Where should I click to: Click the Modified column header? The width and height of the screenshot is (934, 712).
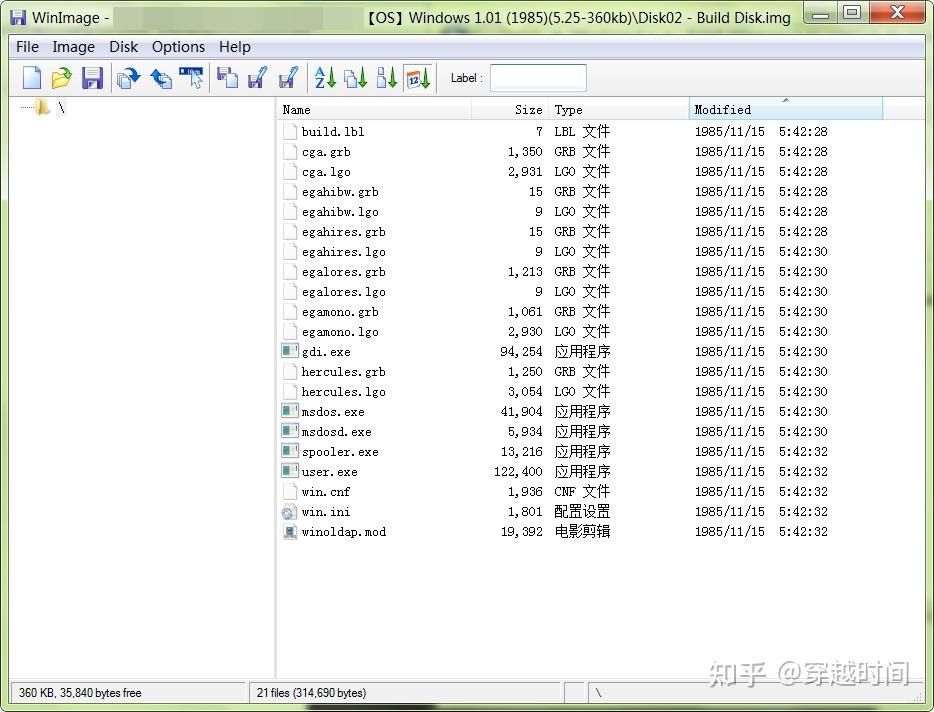pos(720,109)
